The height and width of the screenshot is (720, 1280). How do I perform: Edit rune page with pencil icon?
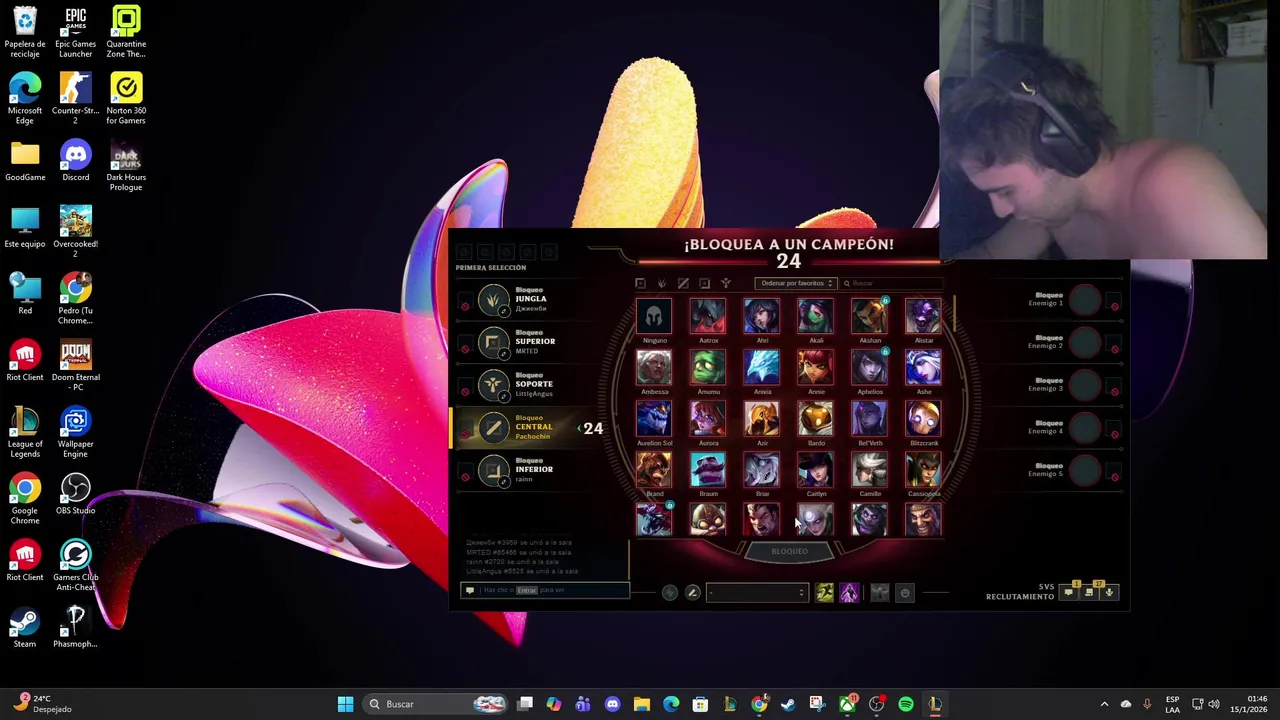[x=692, y=593]
